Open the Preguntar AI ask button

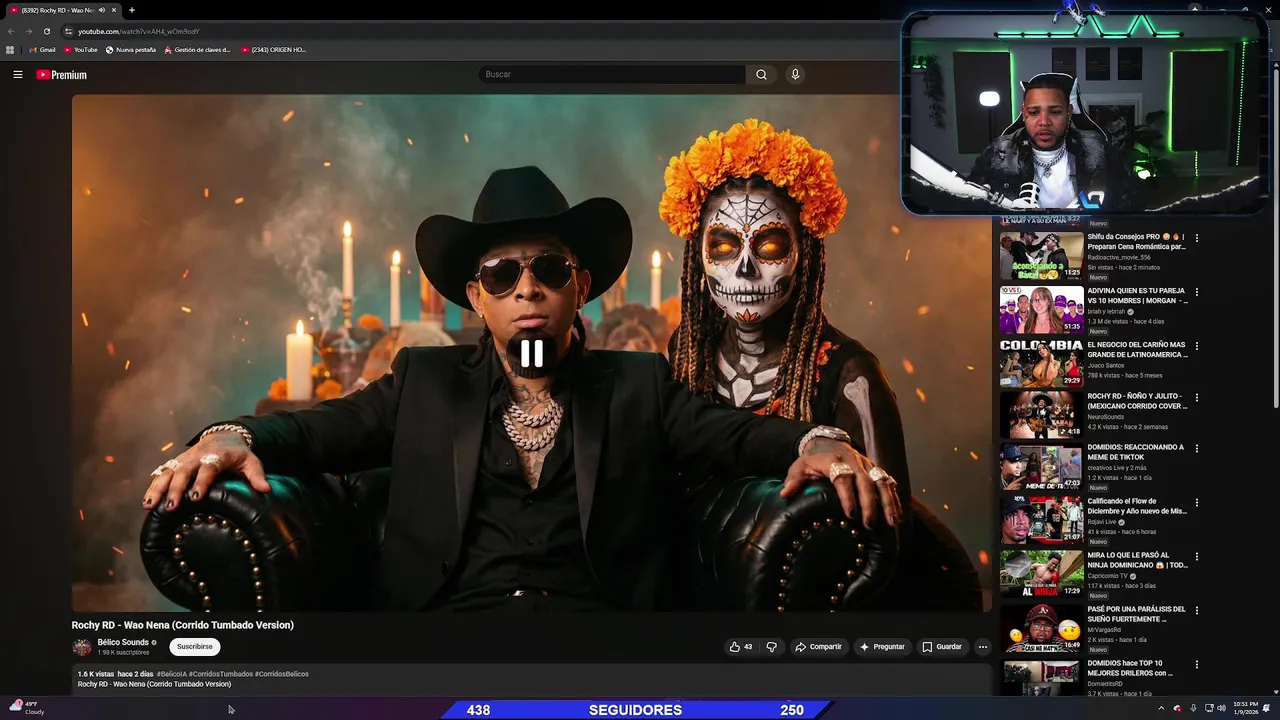tap(881, 647)
